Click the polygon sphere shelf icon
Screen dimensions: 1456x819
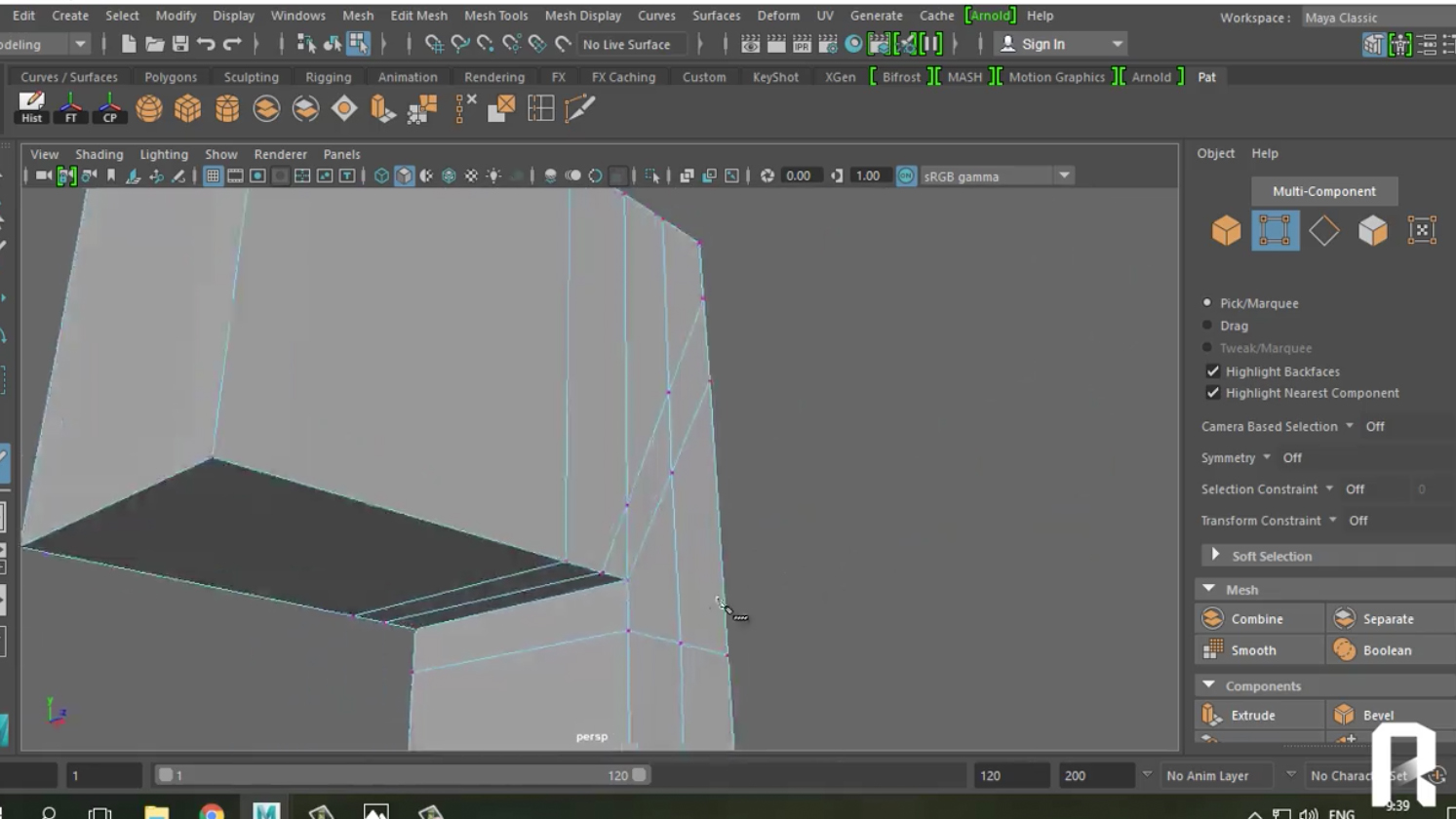tap(149, 108)
